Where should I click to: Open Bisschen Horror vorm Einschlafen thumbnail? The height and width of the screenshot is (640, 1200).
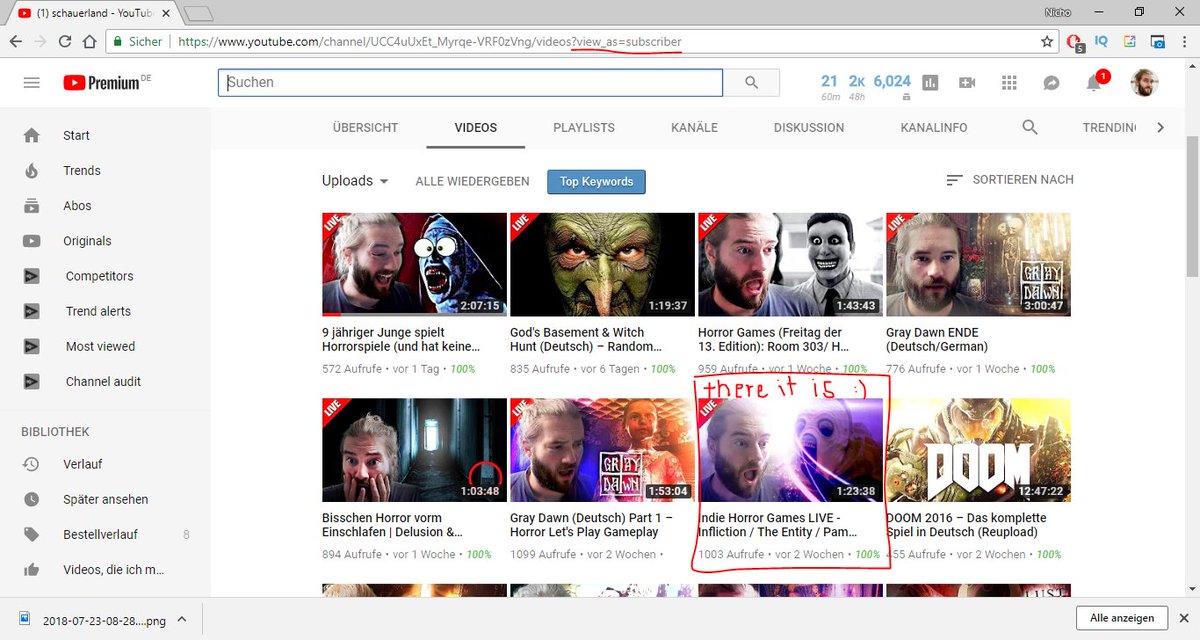(414, 450)
